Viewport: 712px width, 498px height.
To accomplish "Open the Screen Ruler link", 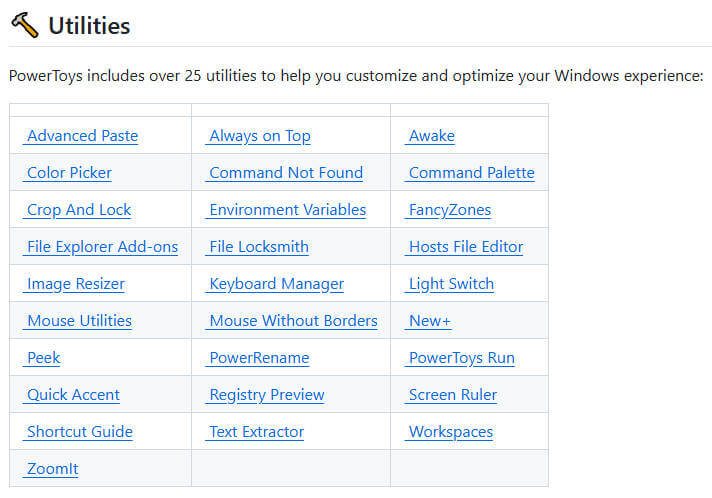I will pyautogui.click(x=451, y=394).
